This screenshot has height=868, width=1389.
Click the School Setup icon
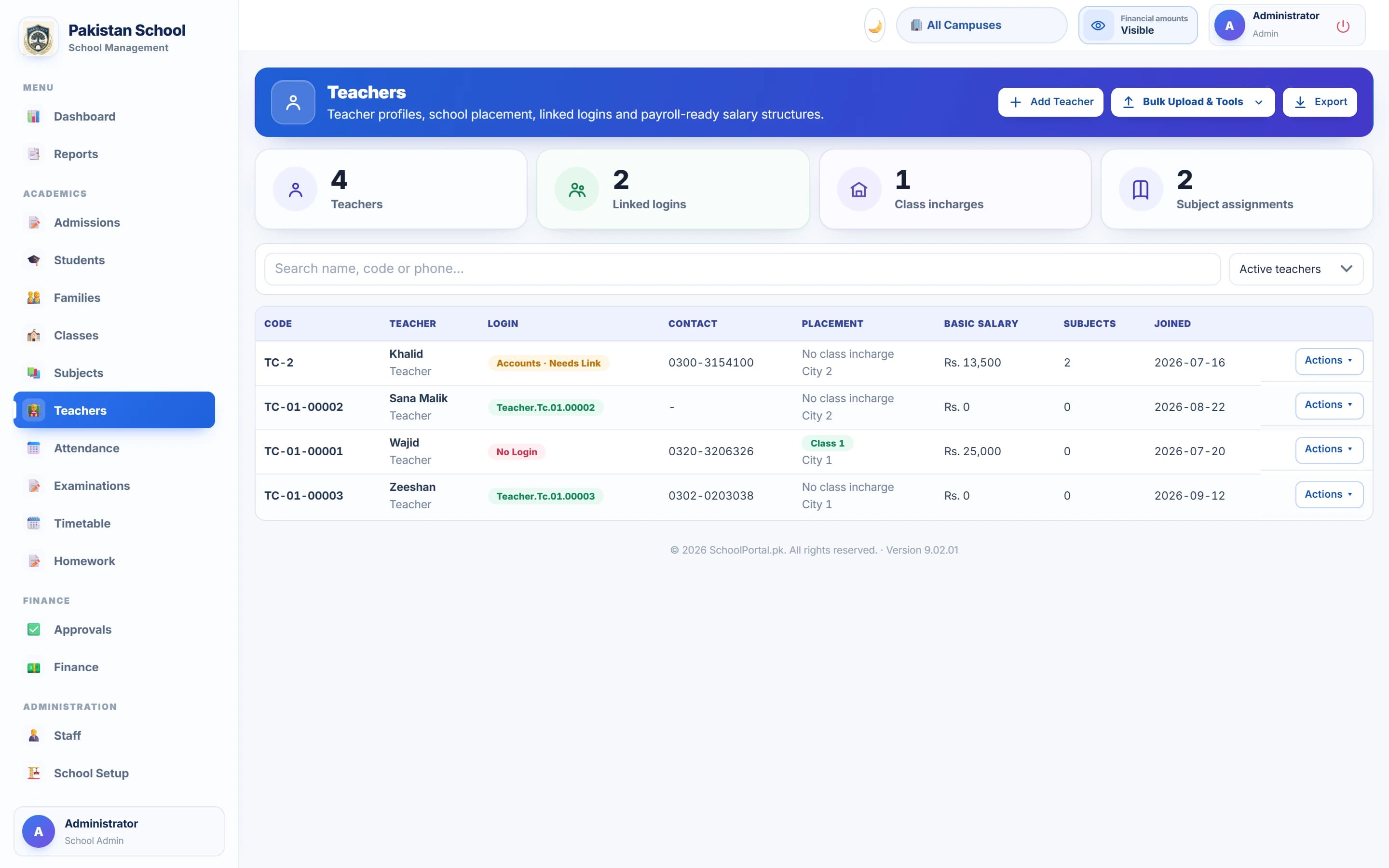(x=34, y=773)
